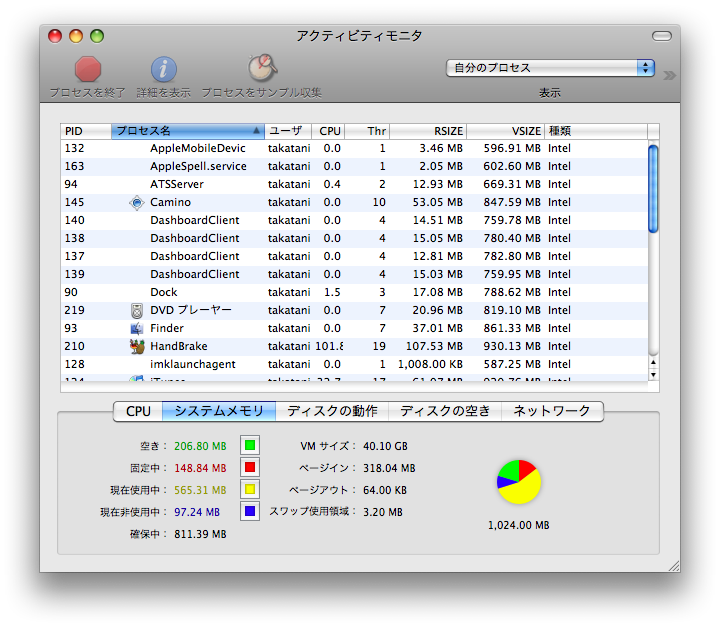Select the ATSServer process row
This screenshot has height=627, width=720.
(x=354, y=184)
